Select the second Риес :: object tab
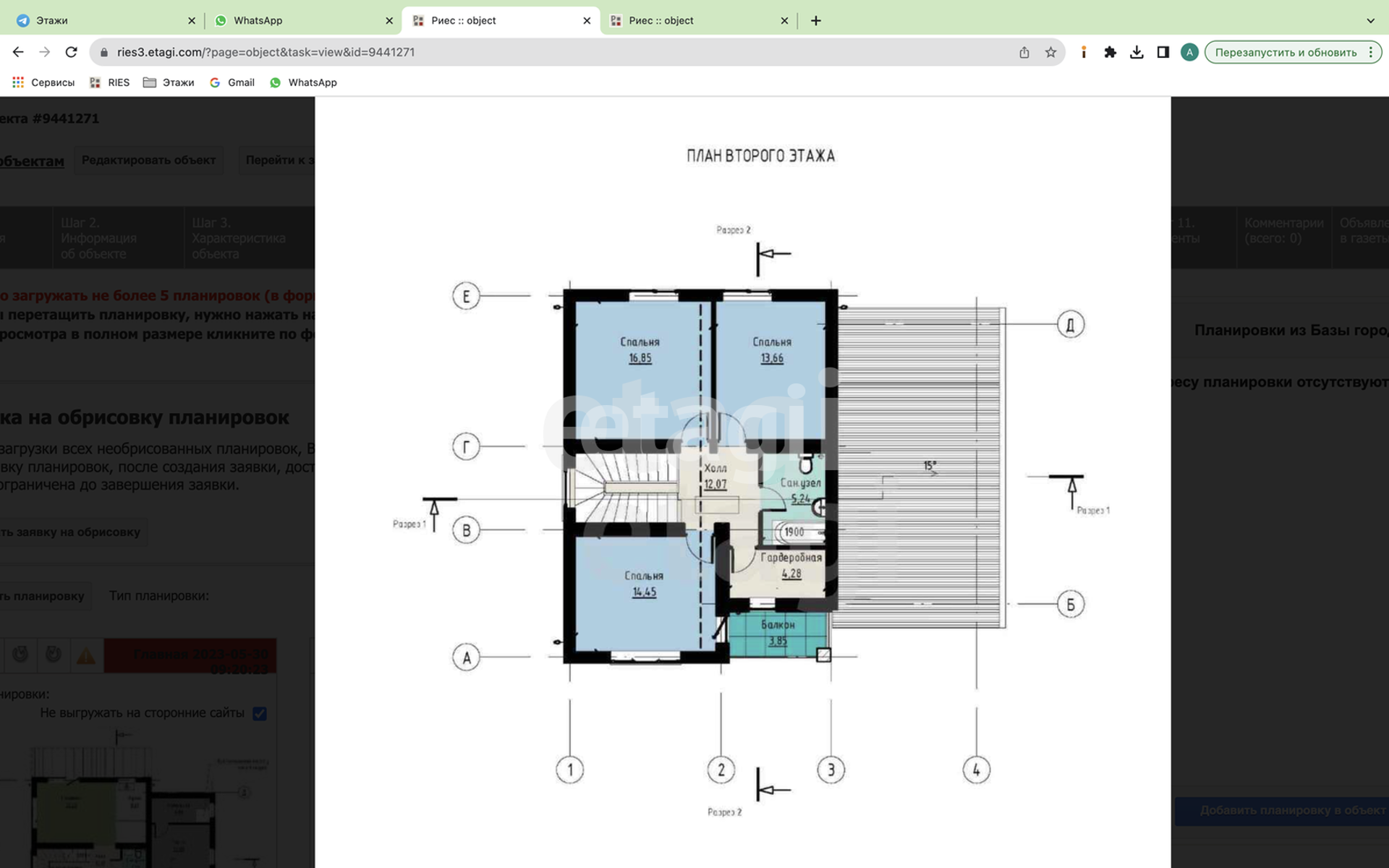 (x=698, y=20)
